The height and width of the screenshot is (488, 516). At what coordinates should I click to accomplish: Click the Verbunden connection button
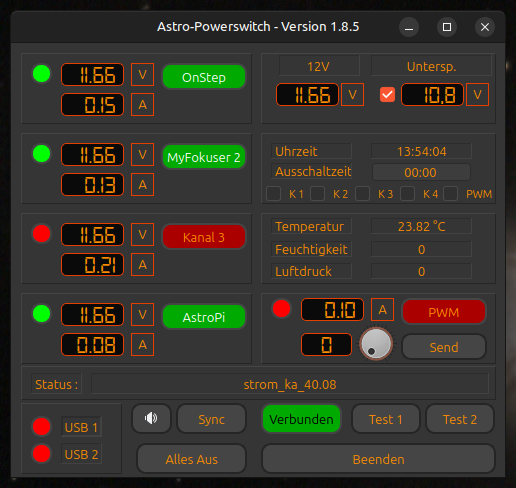(x=301, y=419)
